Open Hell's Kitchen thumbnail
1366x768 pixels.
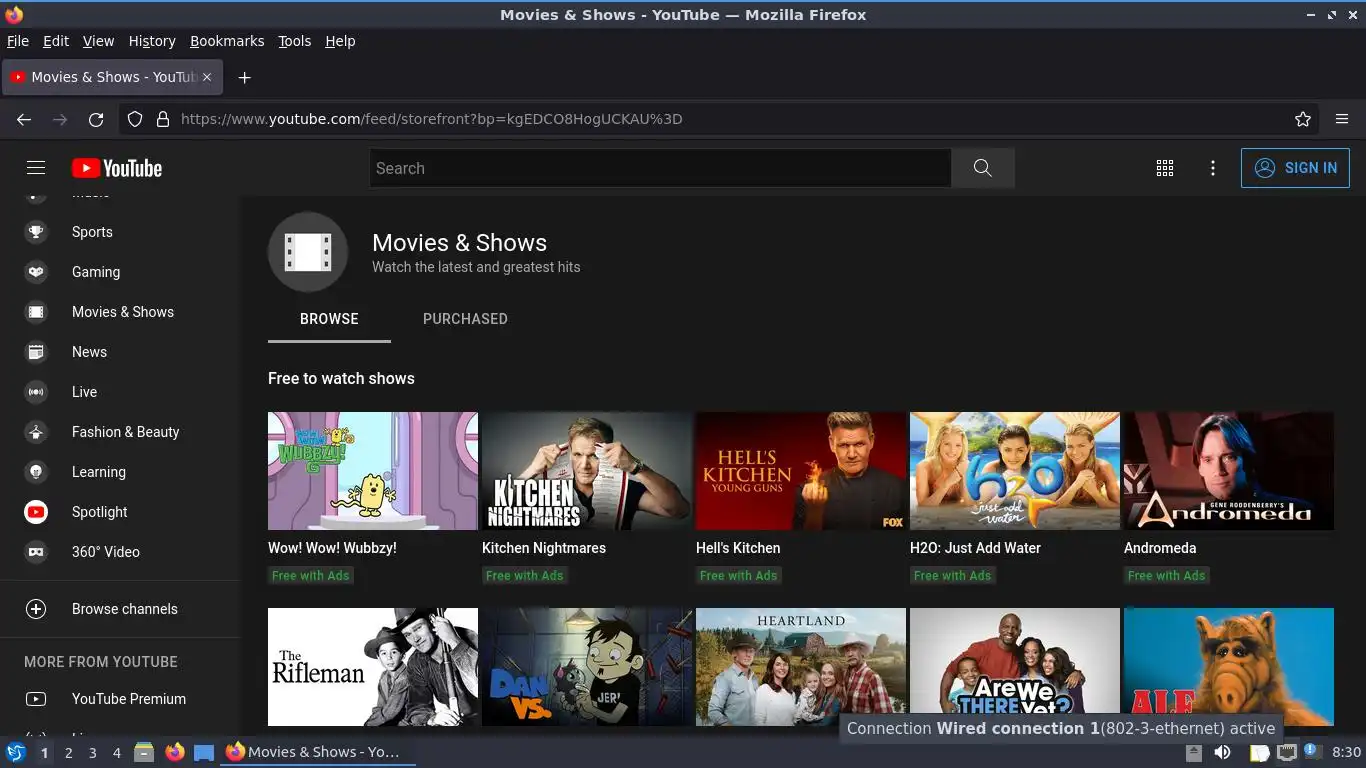point(801,471)
